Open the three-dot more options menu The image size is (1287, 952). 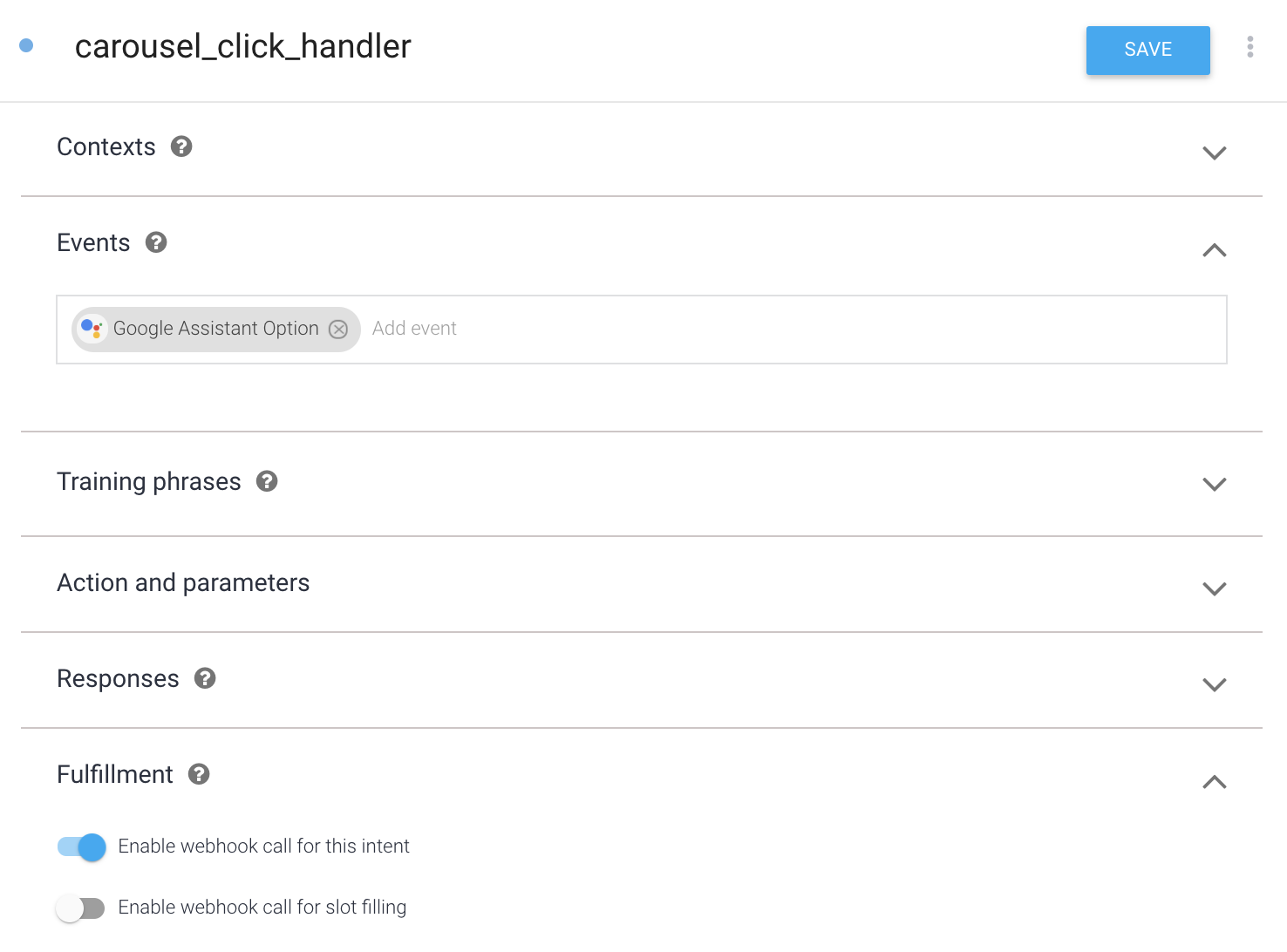pyautogui.click(x=1250, y=47)
